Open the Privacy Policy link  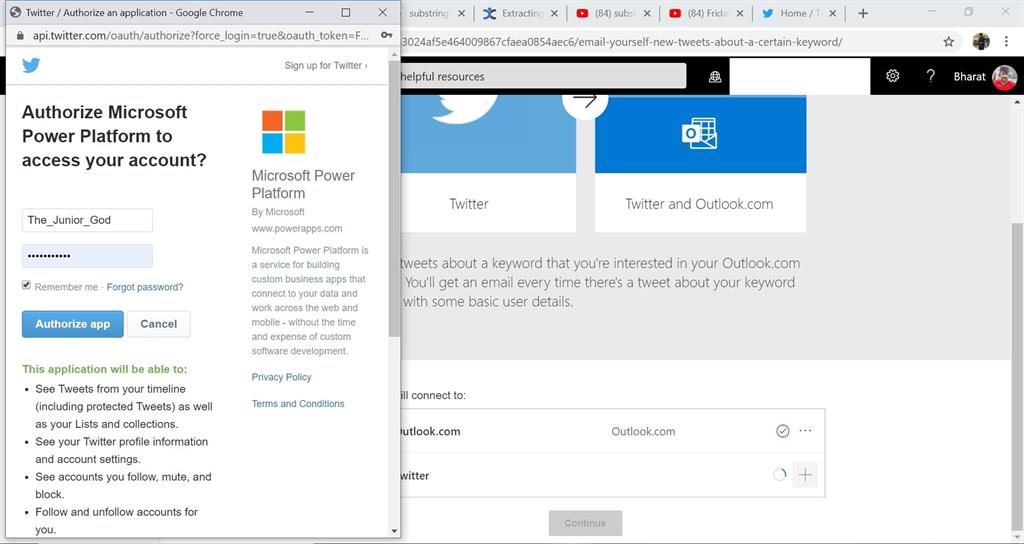(x=281, y=377)
